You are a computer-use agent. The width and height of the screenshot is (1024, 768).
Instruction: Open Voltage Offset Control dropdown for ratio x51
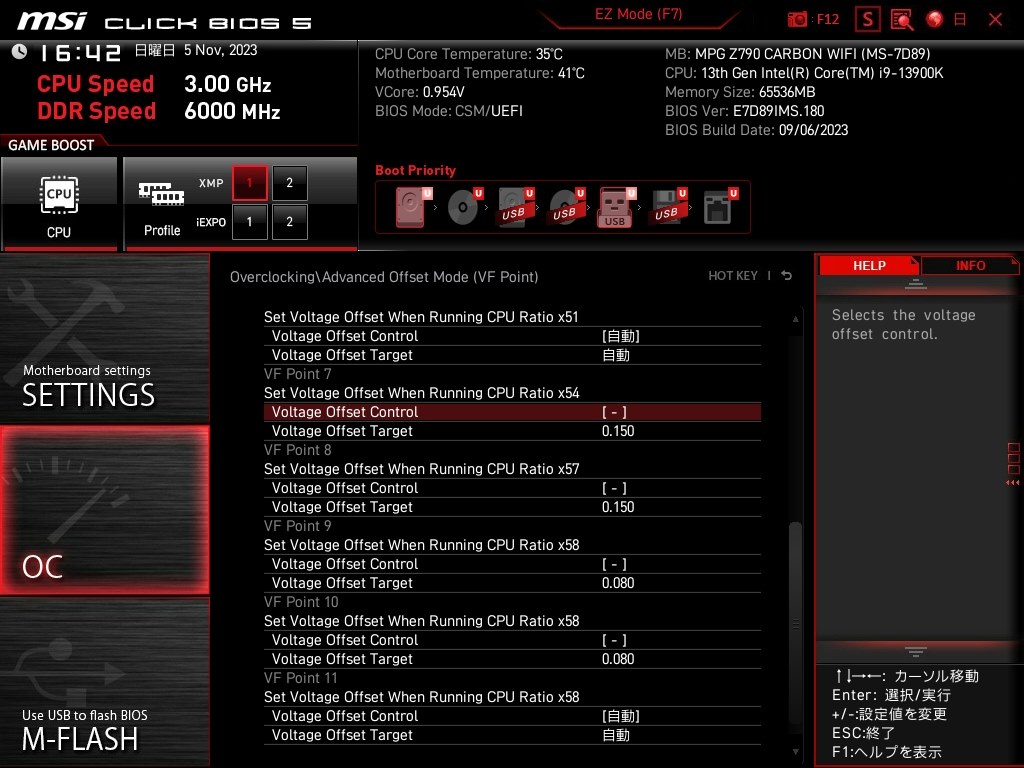click(512, 336)
